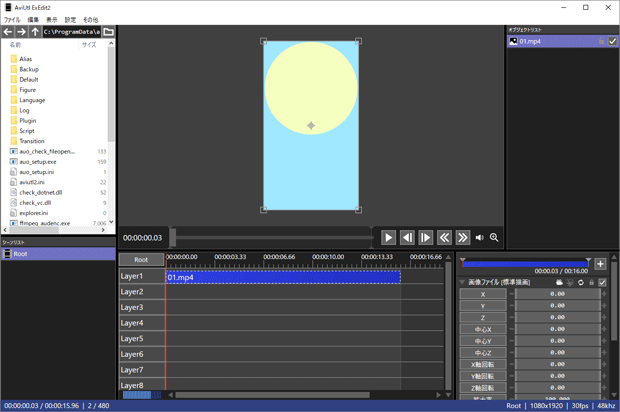Click the preview zoom magnifier icon
This screenshot has height=412, width=620.
point(494,237)
